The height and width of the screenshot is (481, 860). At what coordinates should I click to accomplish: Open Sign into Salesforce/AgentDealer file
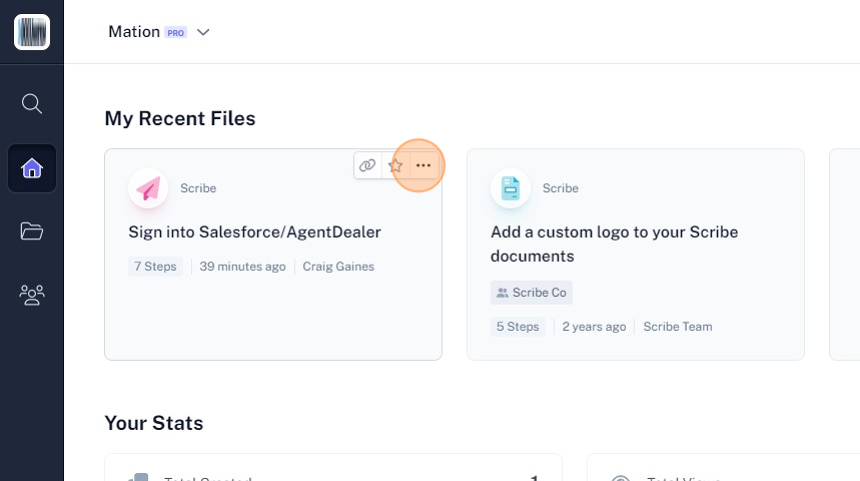[254, 232]
